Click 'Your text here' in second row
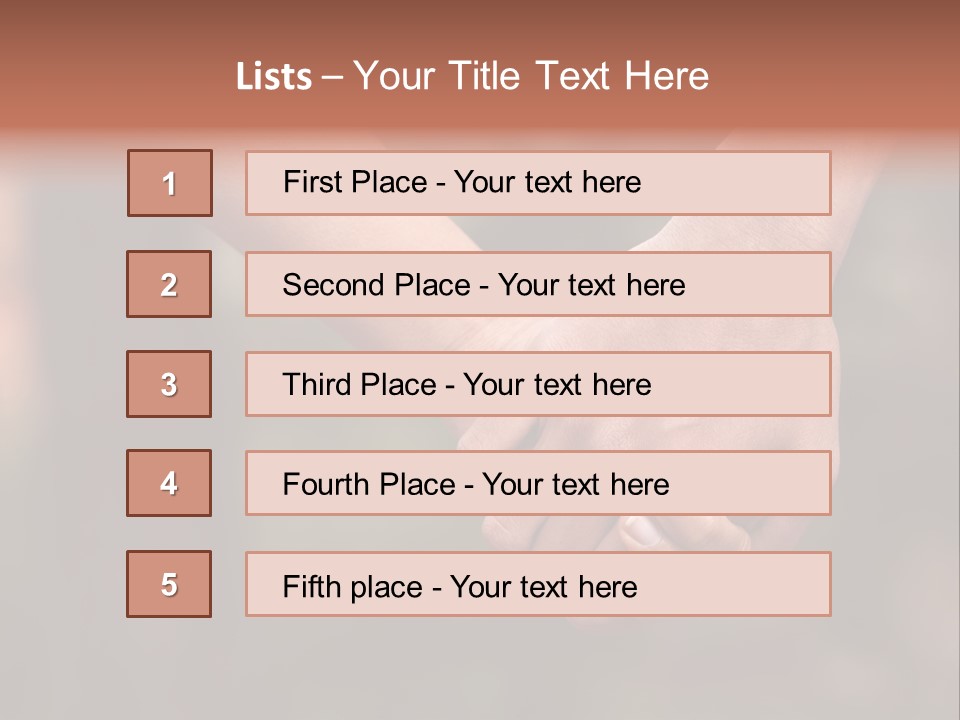This screenshot has width=960, height=720. pos(591,285)
